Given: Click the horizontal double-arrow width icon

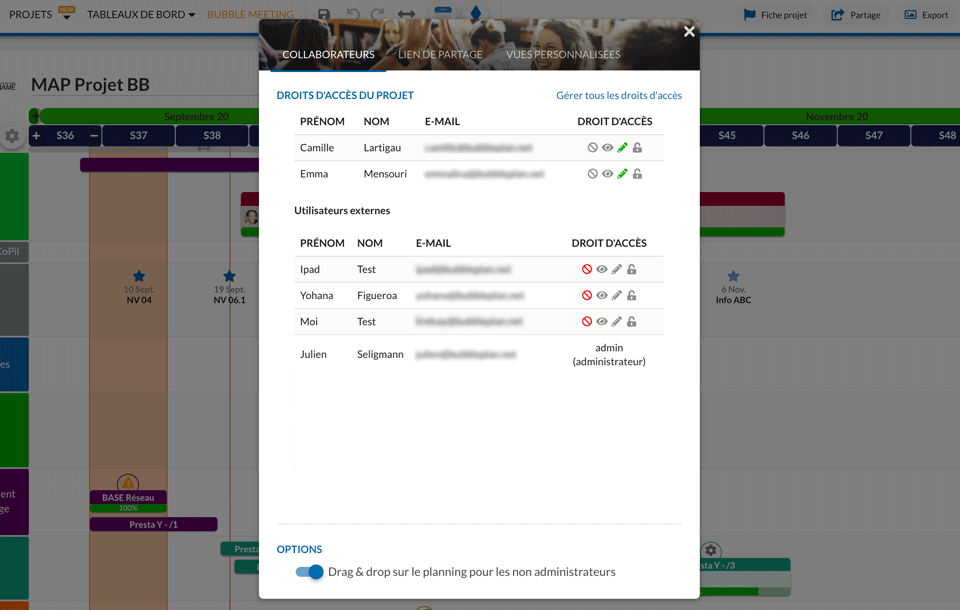Looking at the screenshot, I should (x=407, y=14).
